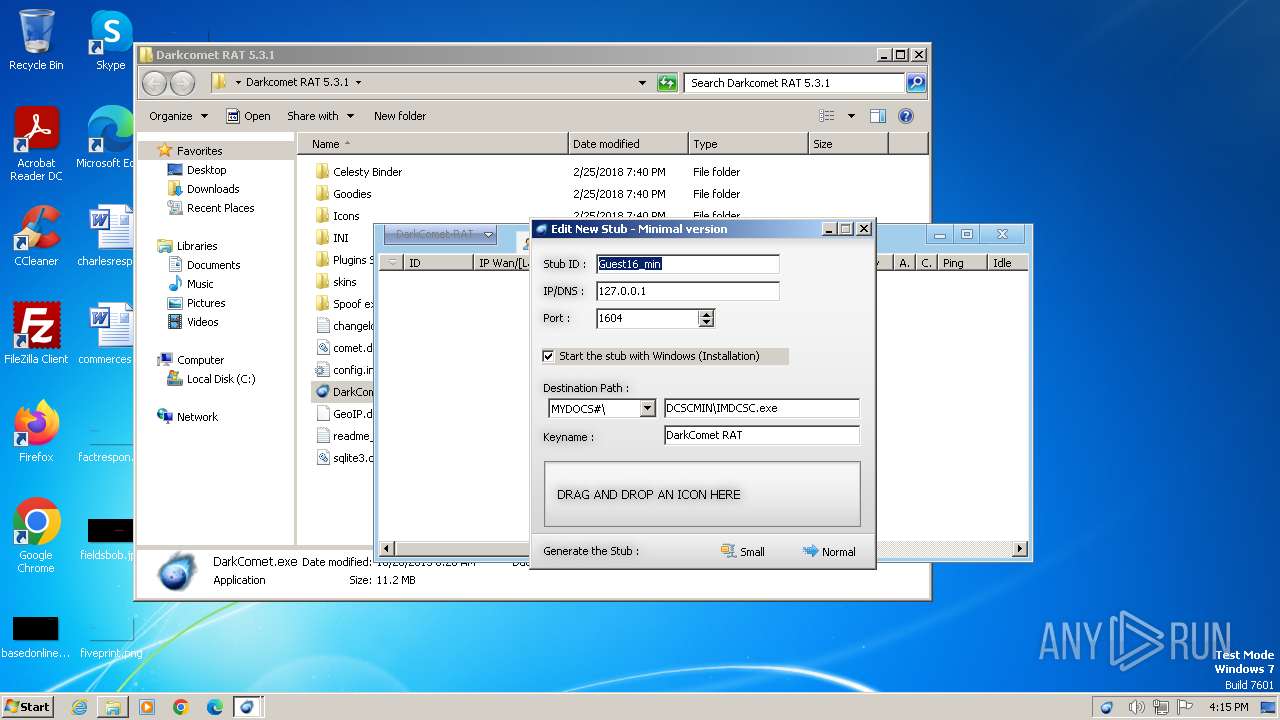Select the commerces Word document icon

pos(106,334)
